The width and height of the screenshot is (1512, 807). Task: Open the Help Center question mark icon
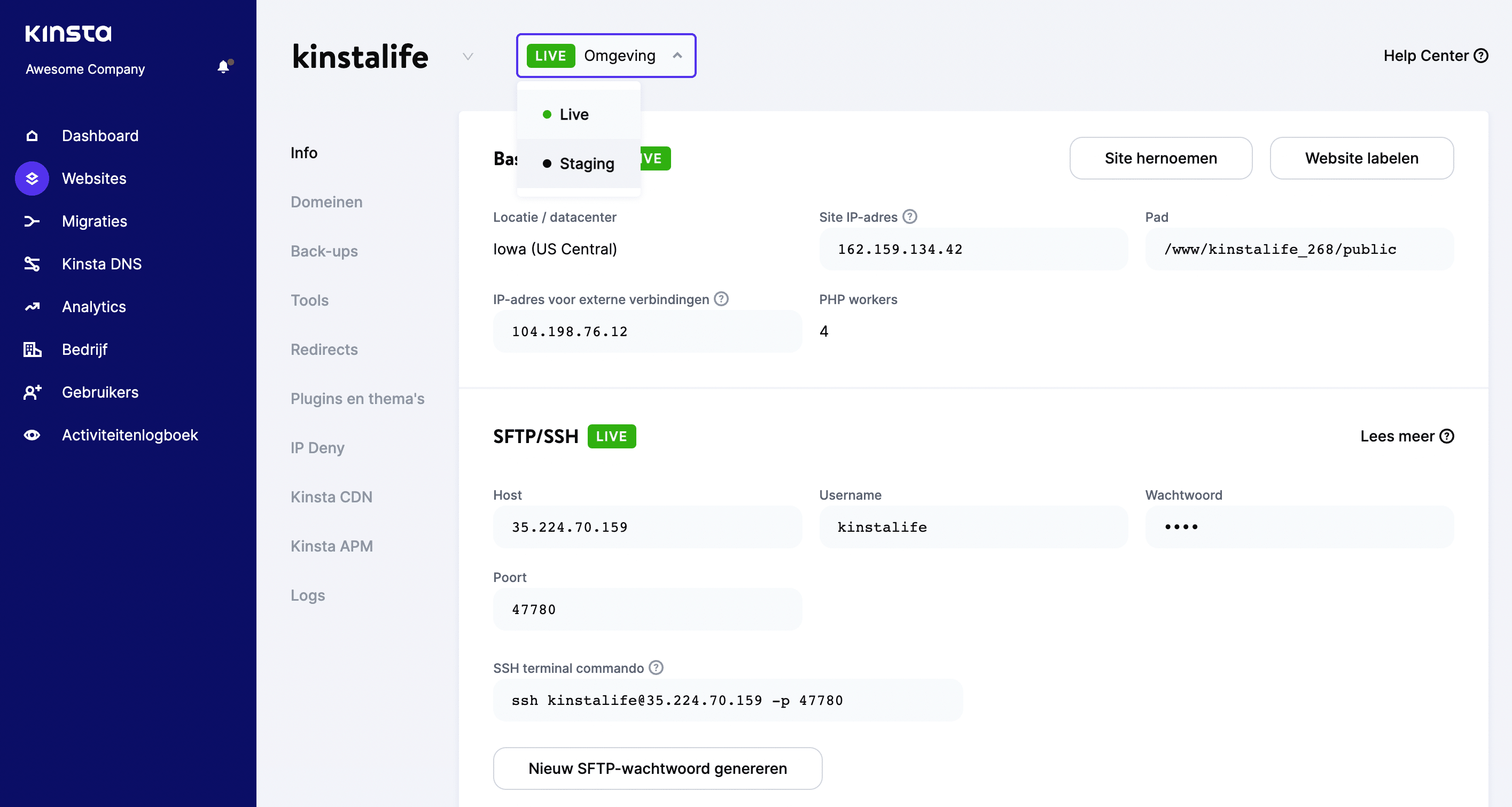click(x=1482, y=55)
